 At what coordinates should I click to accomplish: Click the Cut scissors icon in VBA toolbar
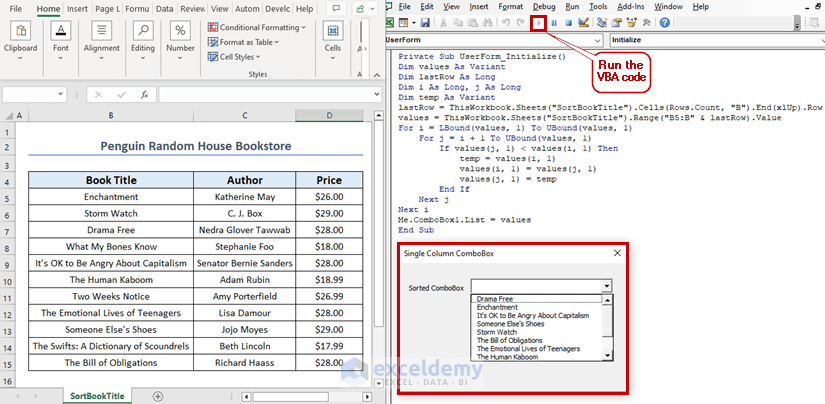click(x=444, y=23)
